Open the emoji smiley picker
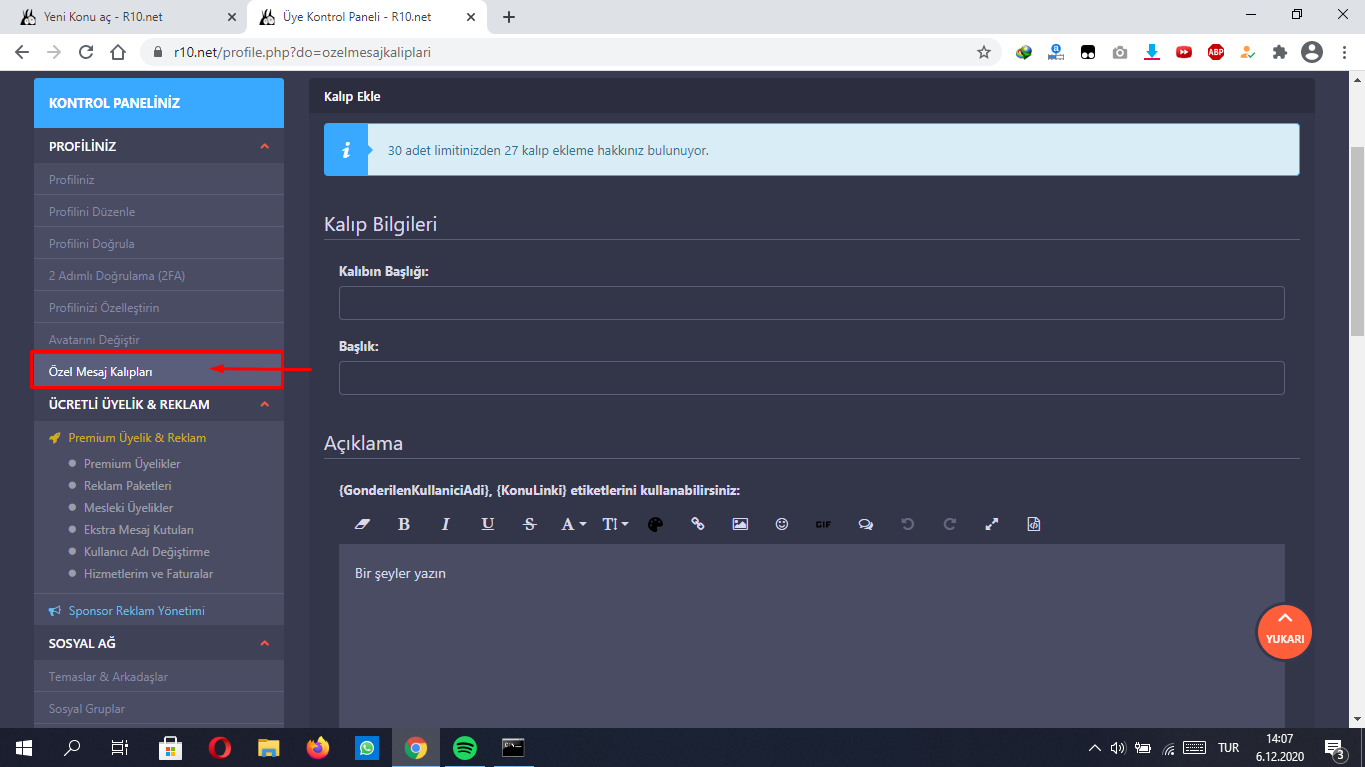The width and height of the screenshot is (1365, 767). (782, 524)
